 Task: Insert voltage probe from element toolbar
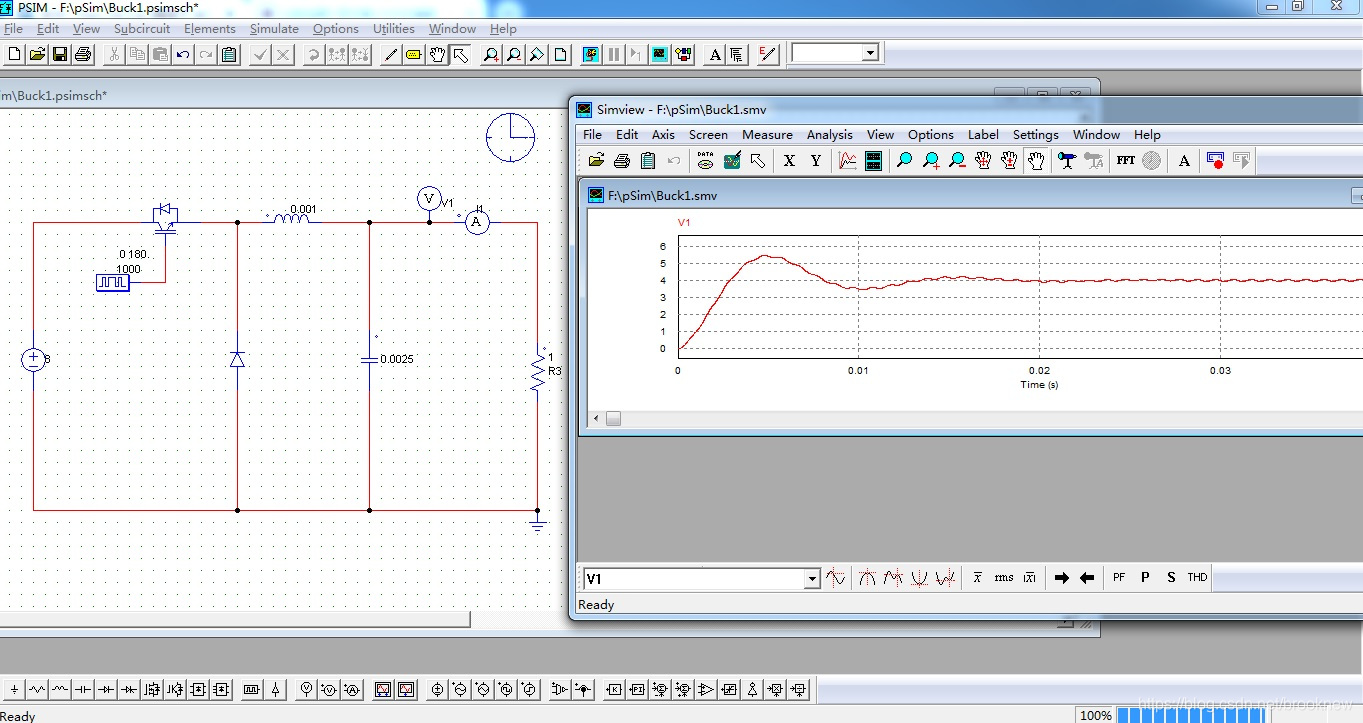point(307,689)
